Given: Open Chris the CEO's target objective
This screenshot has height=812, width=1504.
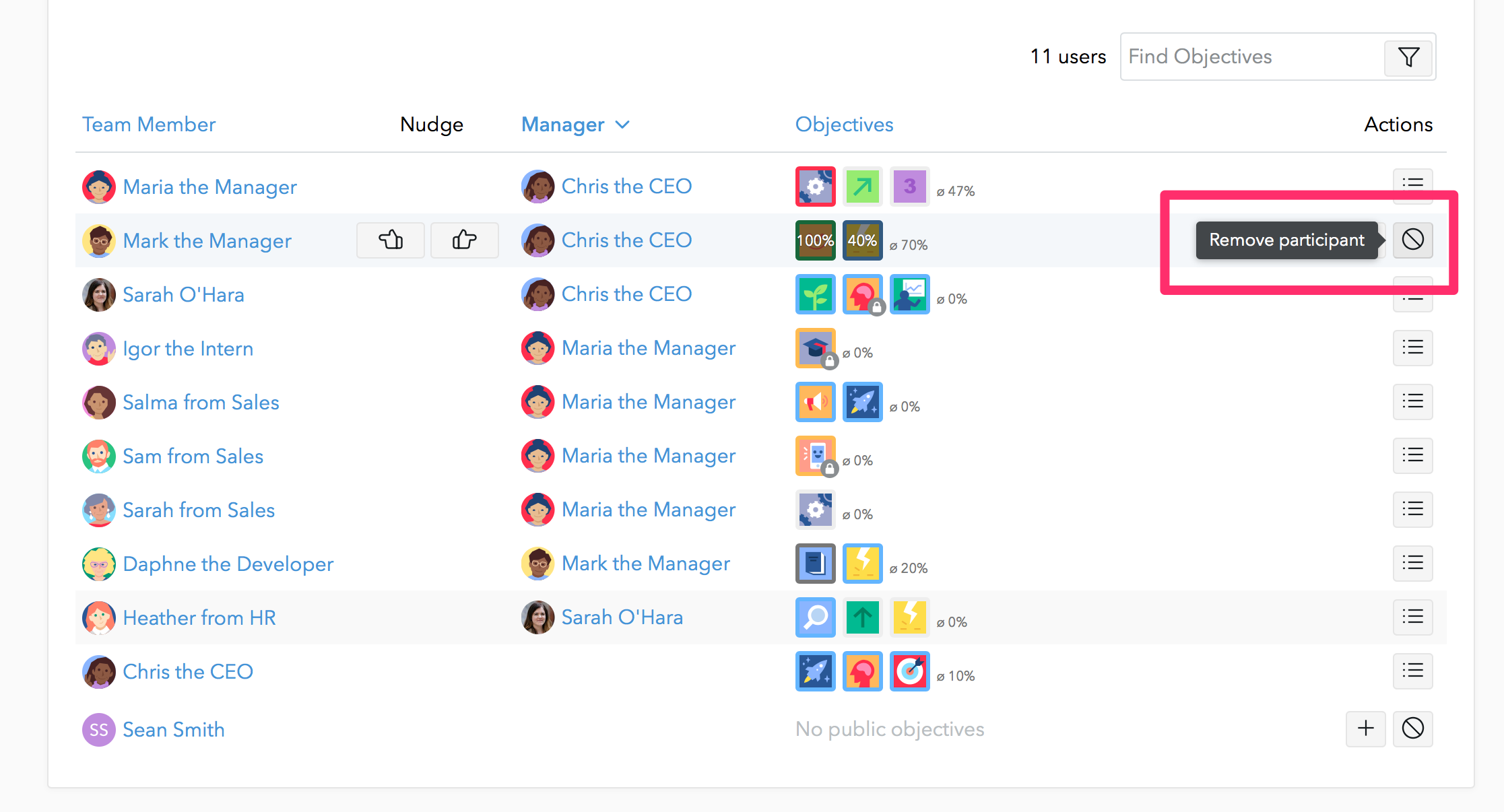Looking at the screenshot, I should [x=909, y=671].
